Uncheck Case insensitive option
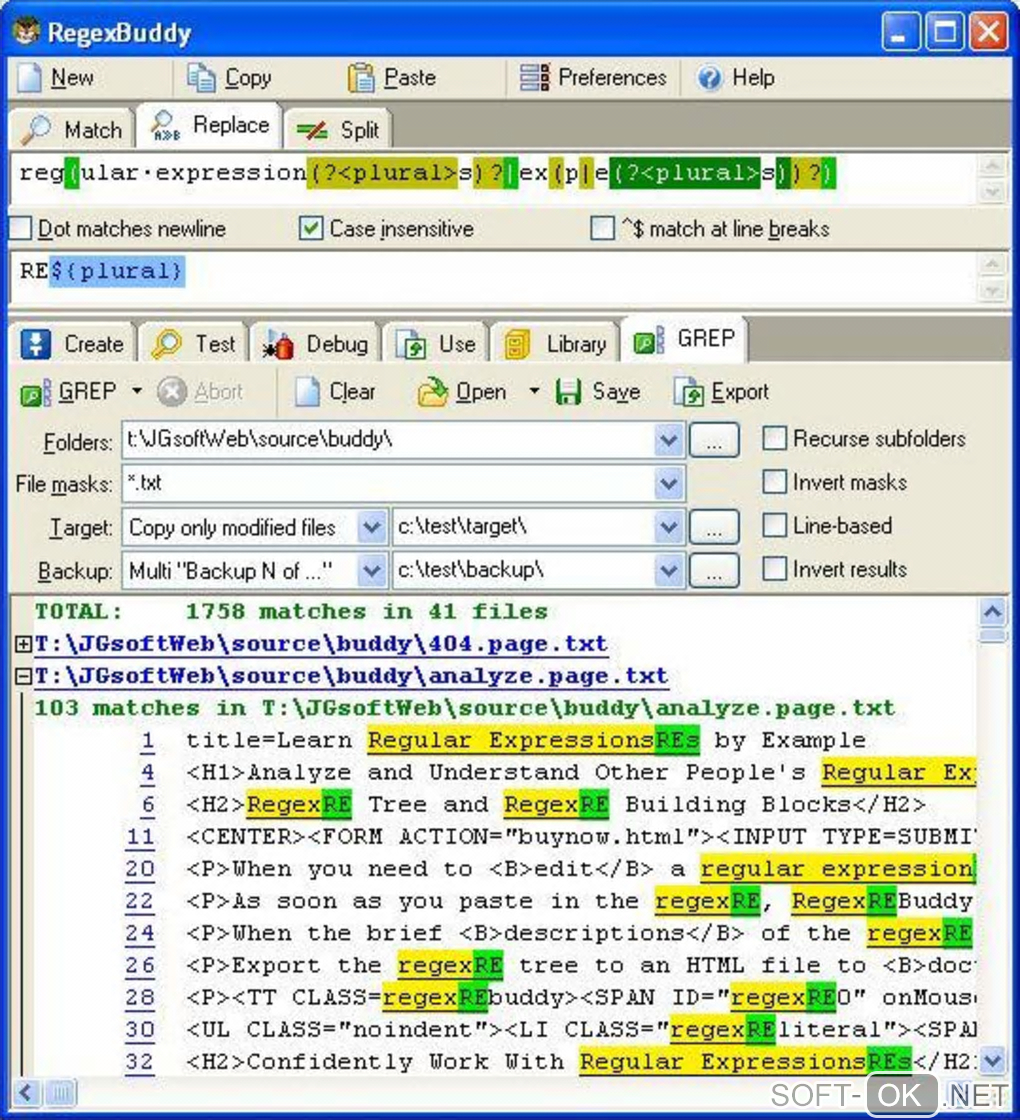Image resolution: width=1020 pixels, height=1120 pixels. tap(311, 229)
